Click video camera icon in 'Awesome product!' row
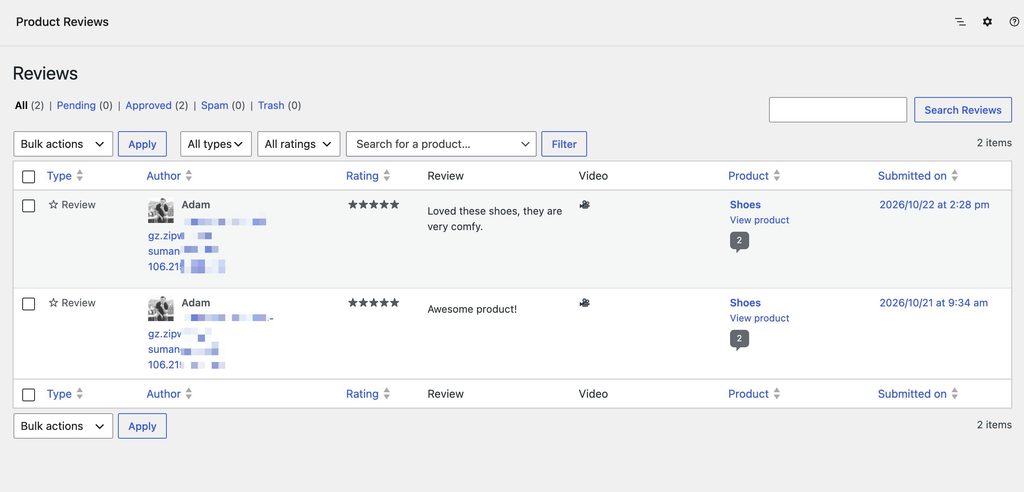The height and width of the screenshot is (492, 1024). pos(584,303)
